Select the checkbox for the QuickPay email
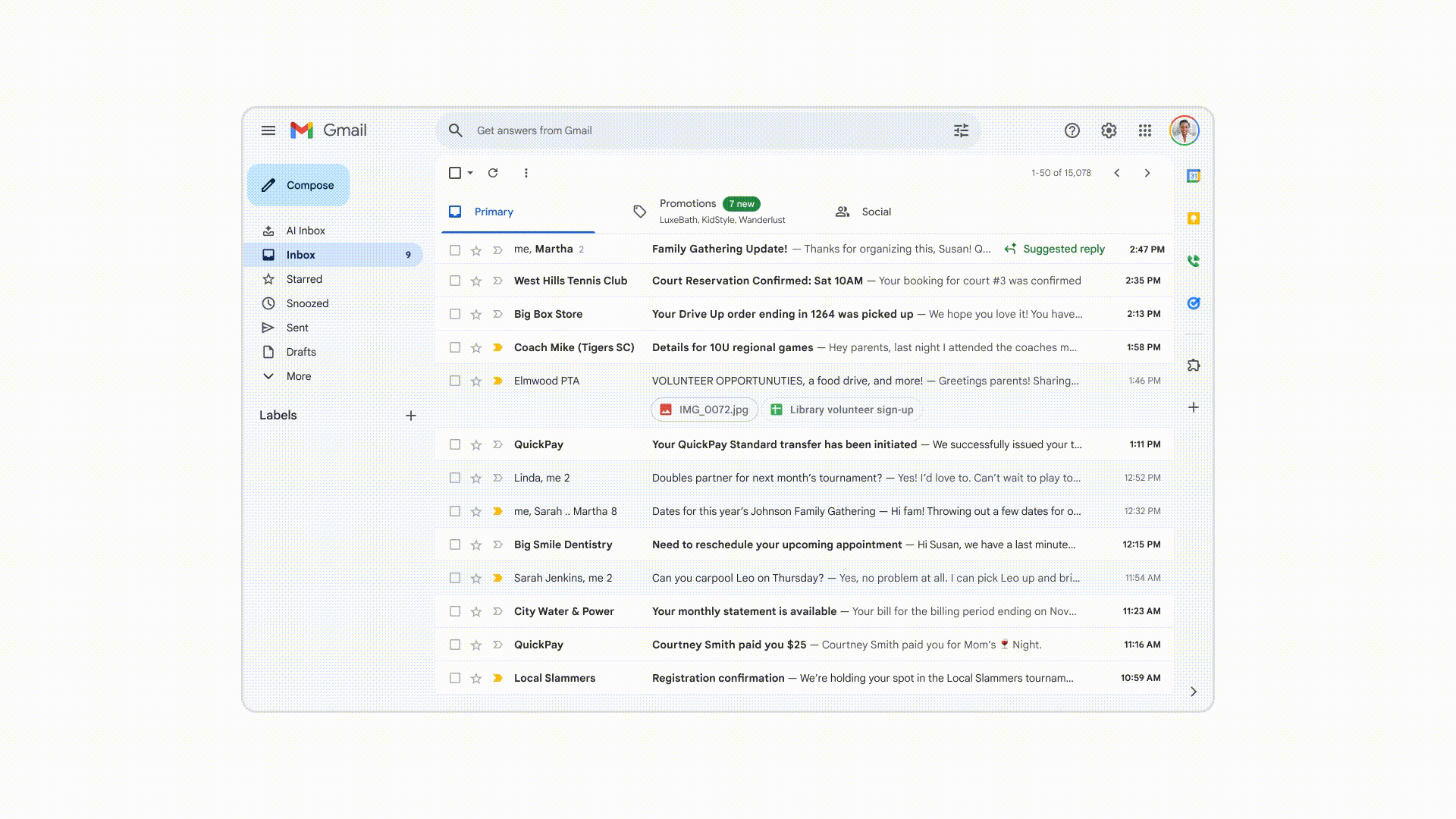The height and width of the screenshot is (819, 1456). [x=455, y=444]
